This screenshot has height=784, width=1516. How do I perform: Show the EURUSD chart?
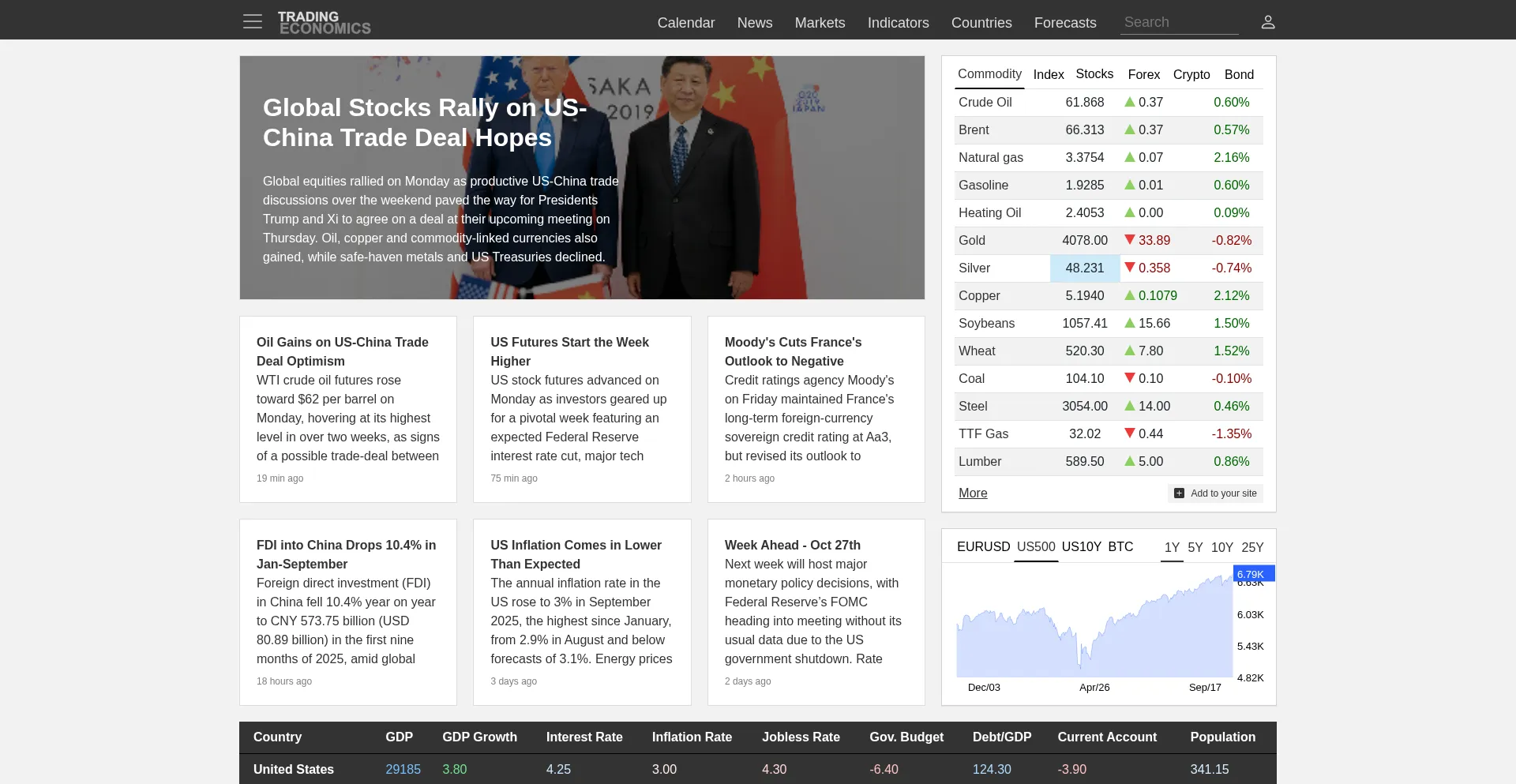click(x=983, y=546)
